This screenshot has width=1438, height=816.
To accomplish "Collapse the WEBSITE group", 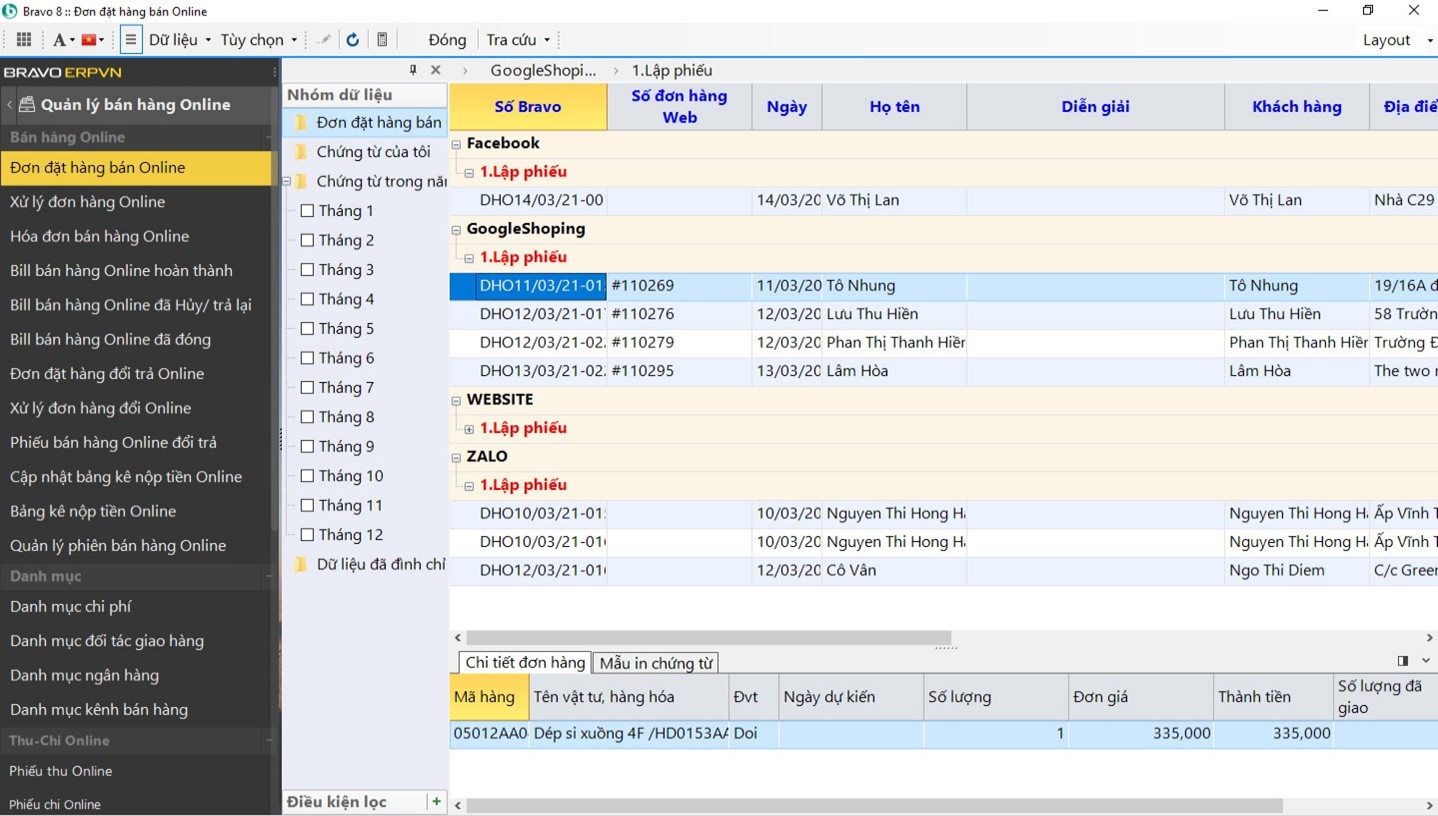I will [457, 400].
